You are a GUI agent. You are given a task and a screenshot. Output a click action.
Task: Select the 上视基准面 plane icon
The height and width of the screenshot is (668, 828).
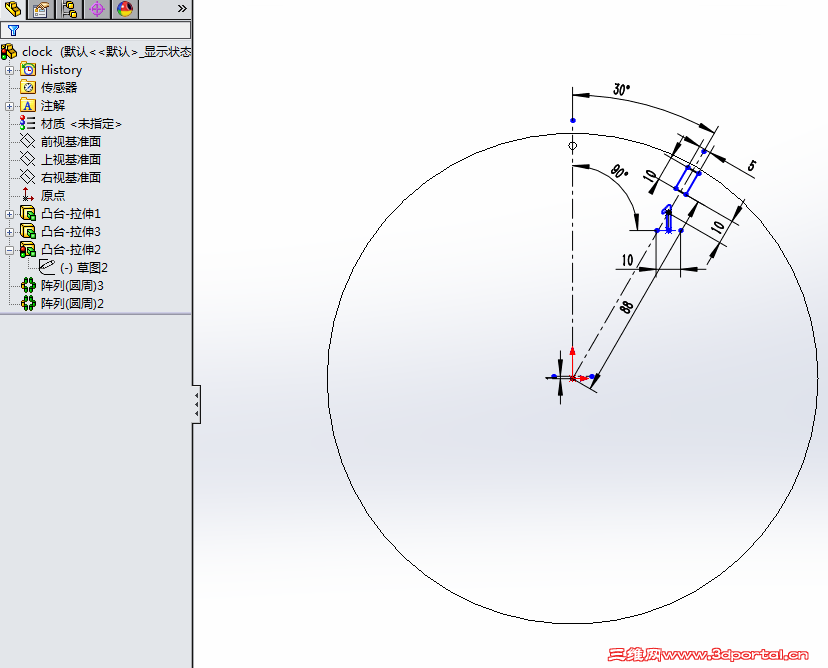coord(27,159)
